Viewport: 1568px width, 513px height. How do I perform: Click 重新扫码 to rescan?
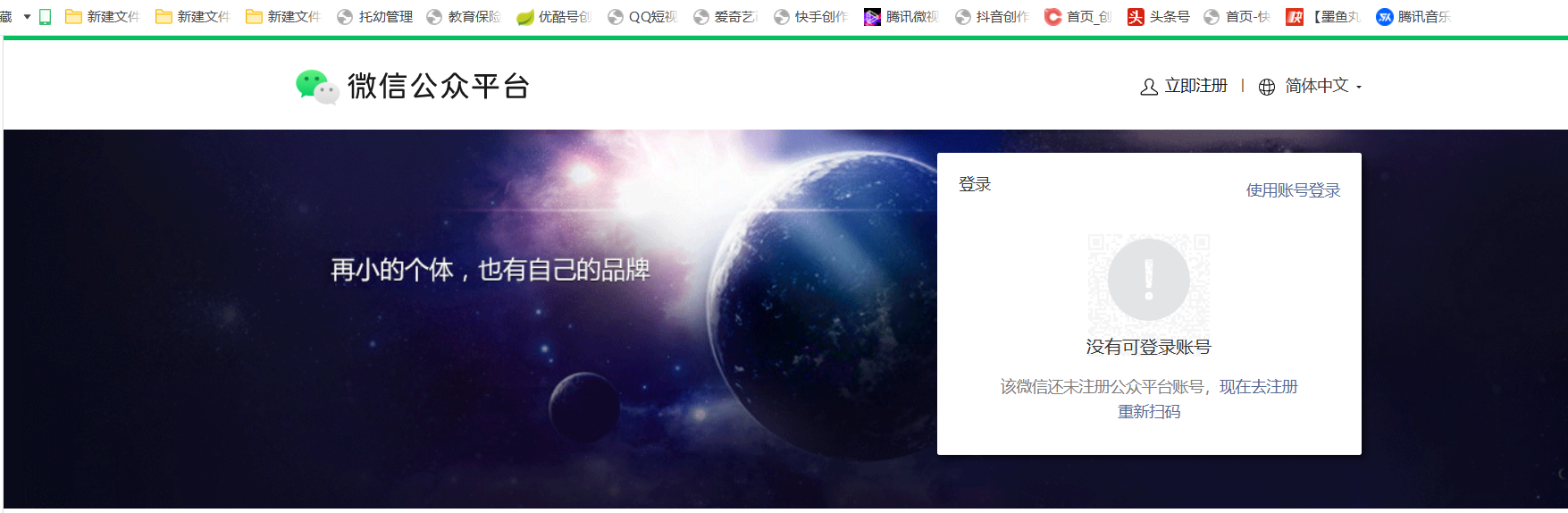1149,412
